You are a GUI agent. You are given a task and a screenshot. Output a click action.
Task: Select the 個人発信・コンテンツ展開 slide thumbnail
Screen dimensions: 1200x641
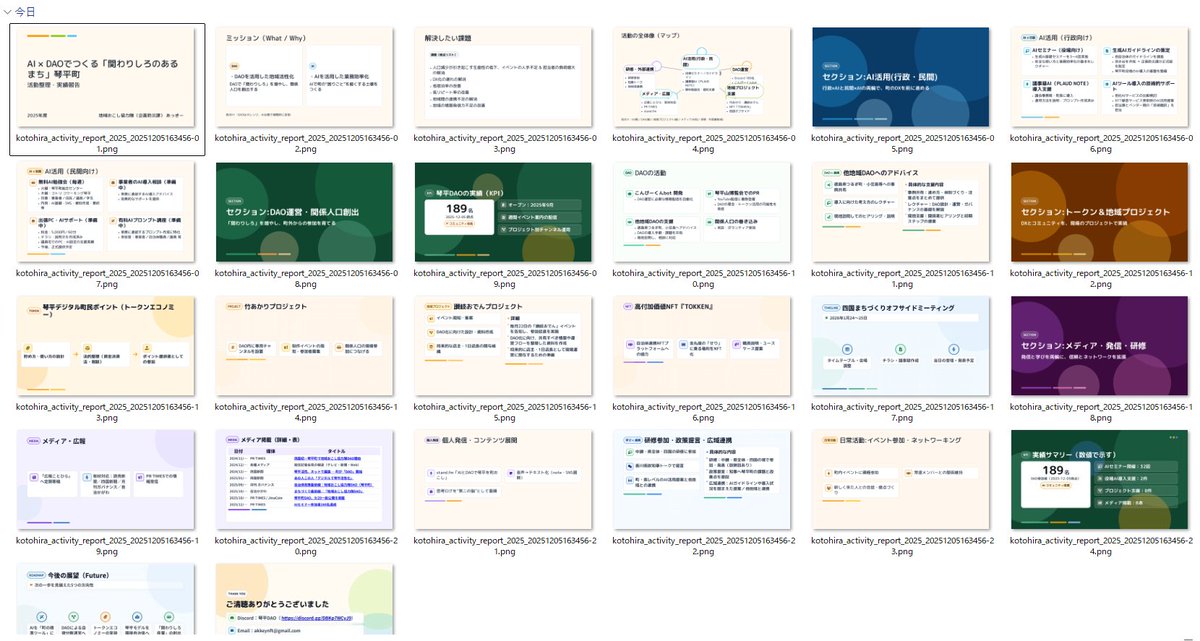504,481
